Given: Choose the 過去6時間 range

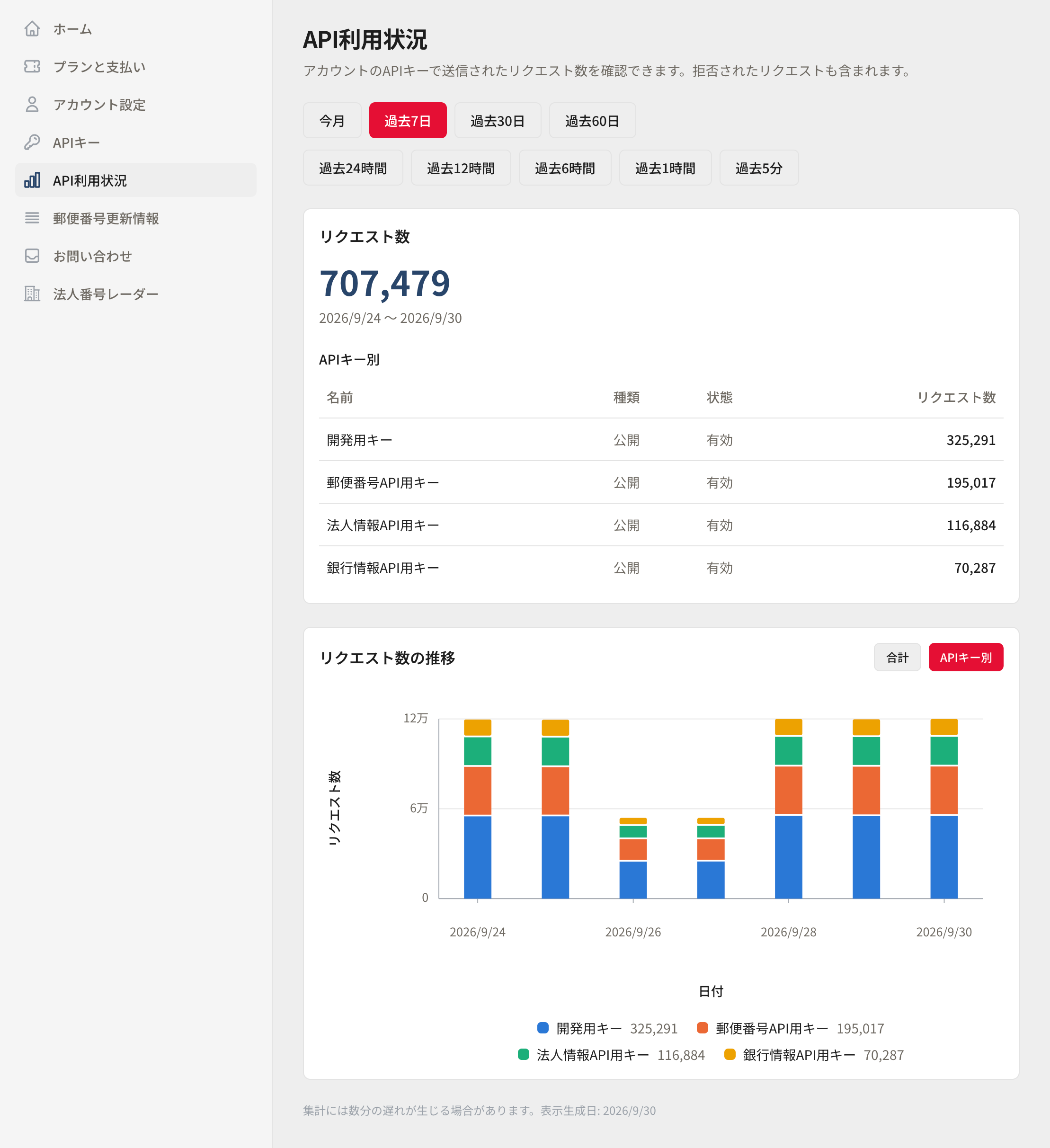Looking at the screenshot, I should point(565,168).
